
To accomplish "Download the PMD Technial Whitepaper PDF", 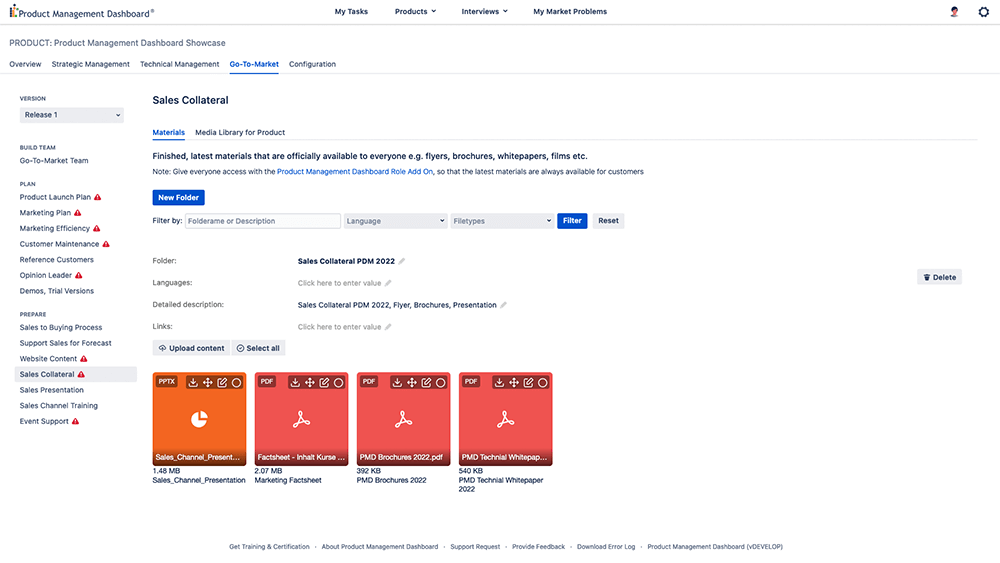I will [499, 383].
